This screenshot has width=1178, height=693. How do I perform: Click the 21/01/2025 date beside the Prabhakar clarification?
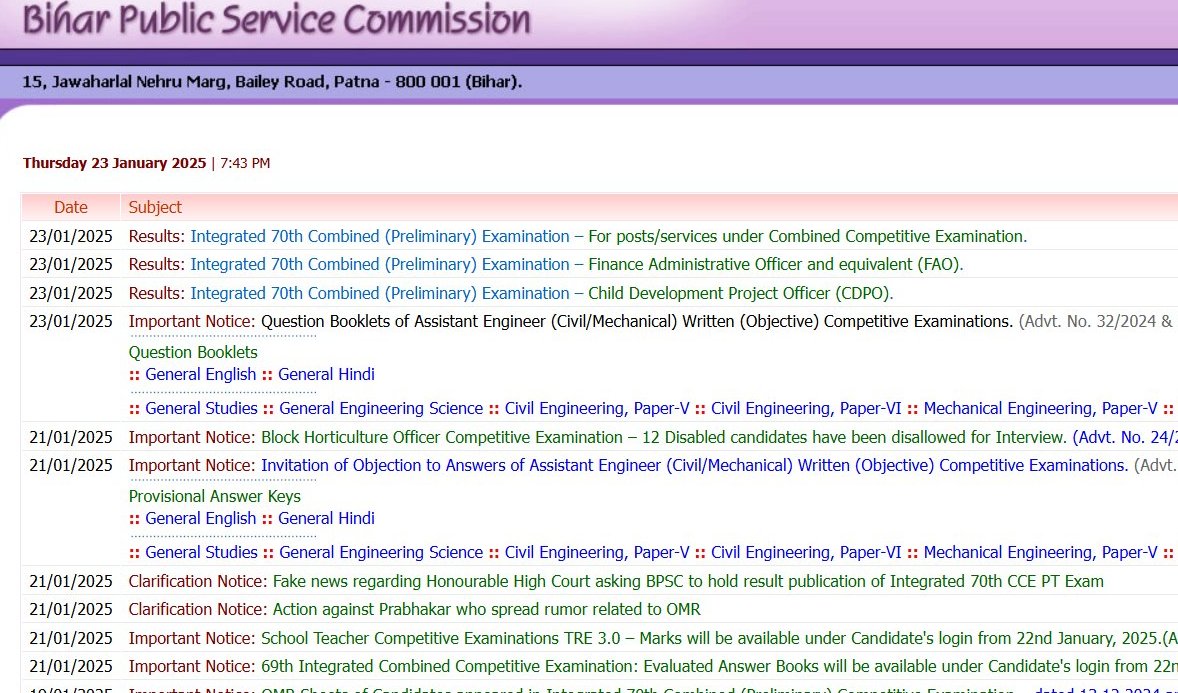(x=71, y=610)
